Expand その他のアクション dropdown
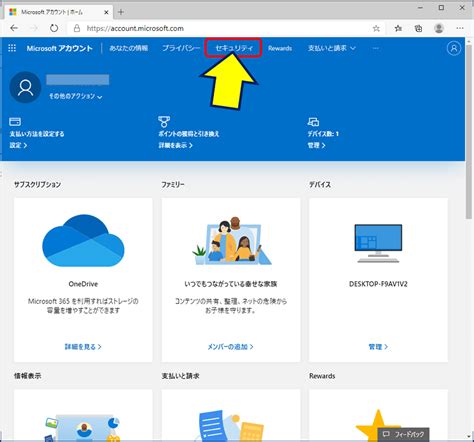Viewport: 474px width, 442px height. coord(75,96)
